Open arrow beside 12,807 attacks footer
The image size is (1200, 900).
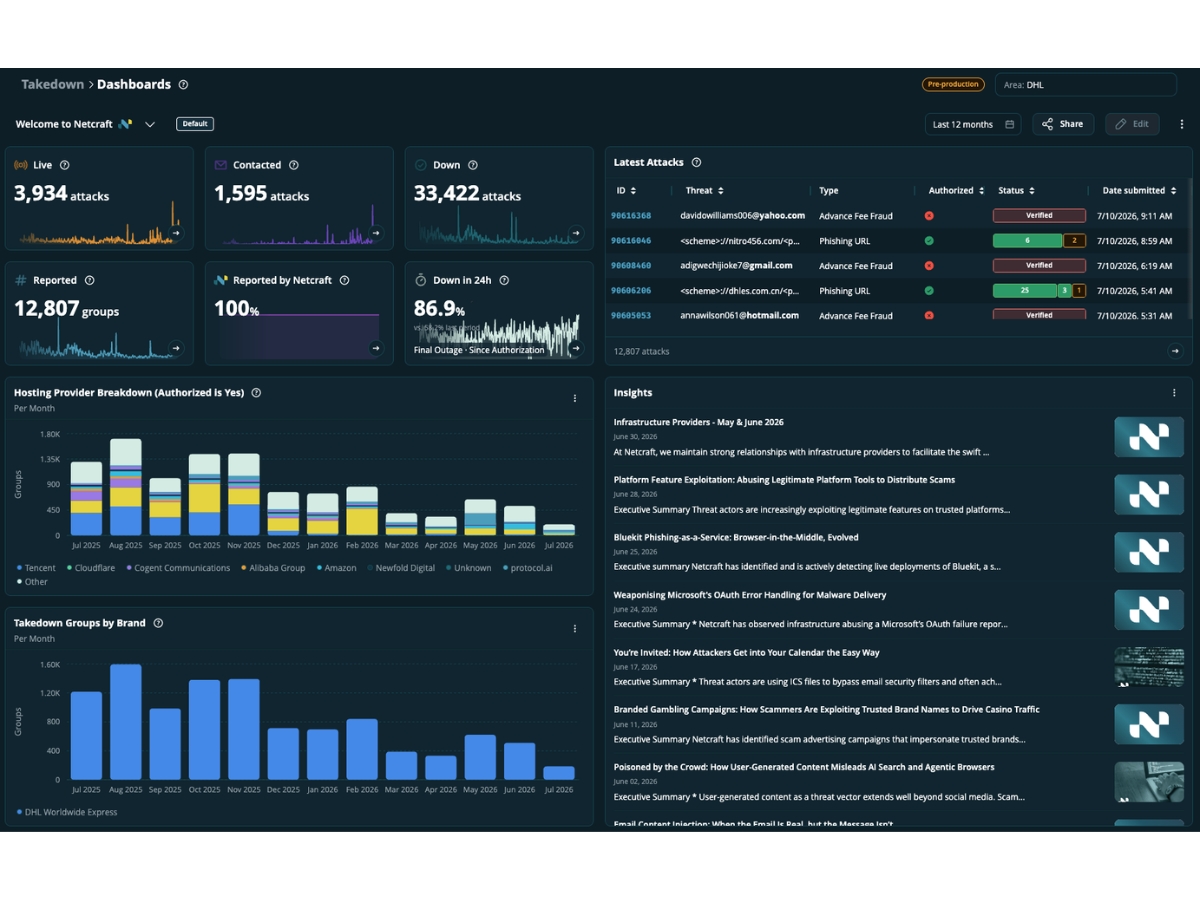coord(1176,351)
